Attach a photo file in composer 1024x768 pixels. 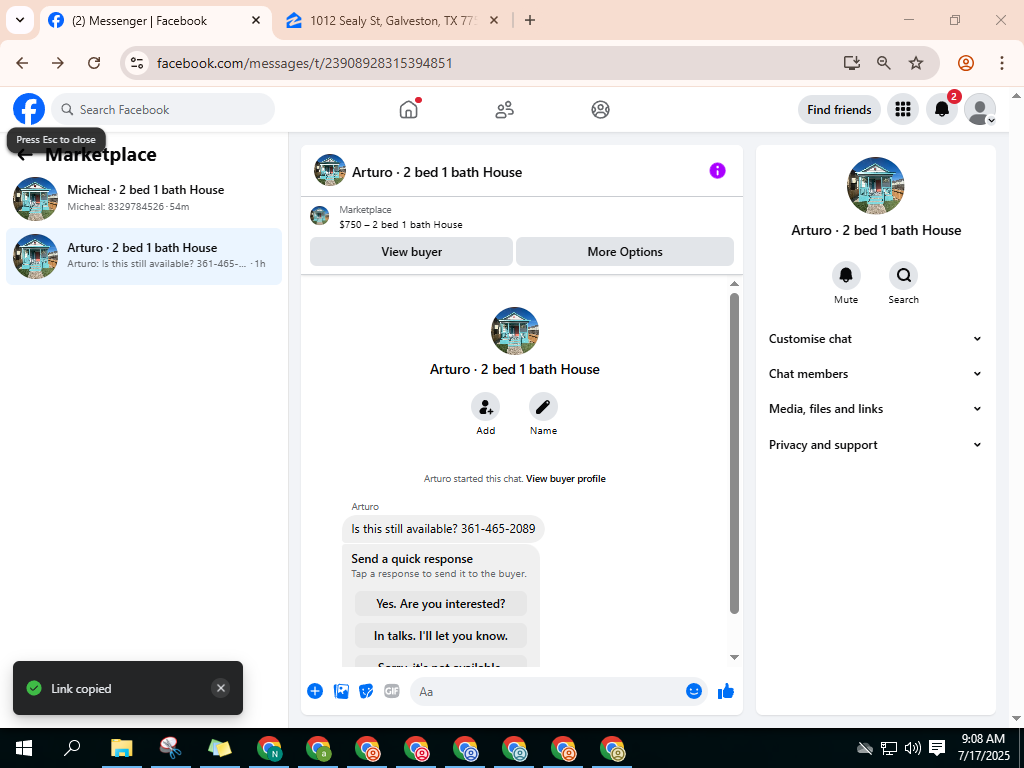pos(341,691)
